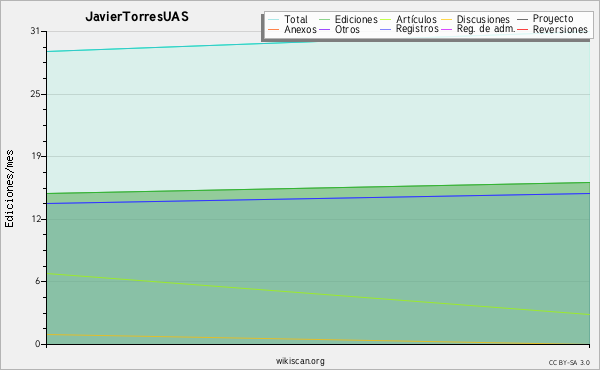Click the Reversiones legend label
This screenshot has width=600, height=370.
pyautogui.click(x=560, y=29)
